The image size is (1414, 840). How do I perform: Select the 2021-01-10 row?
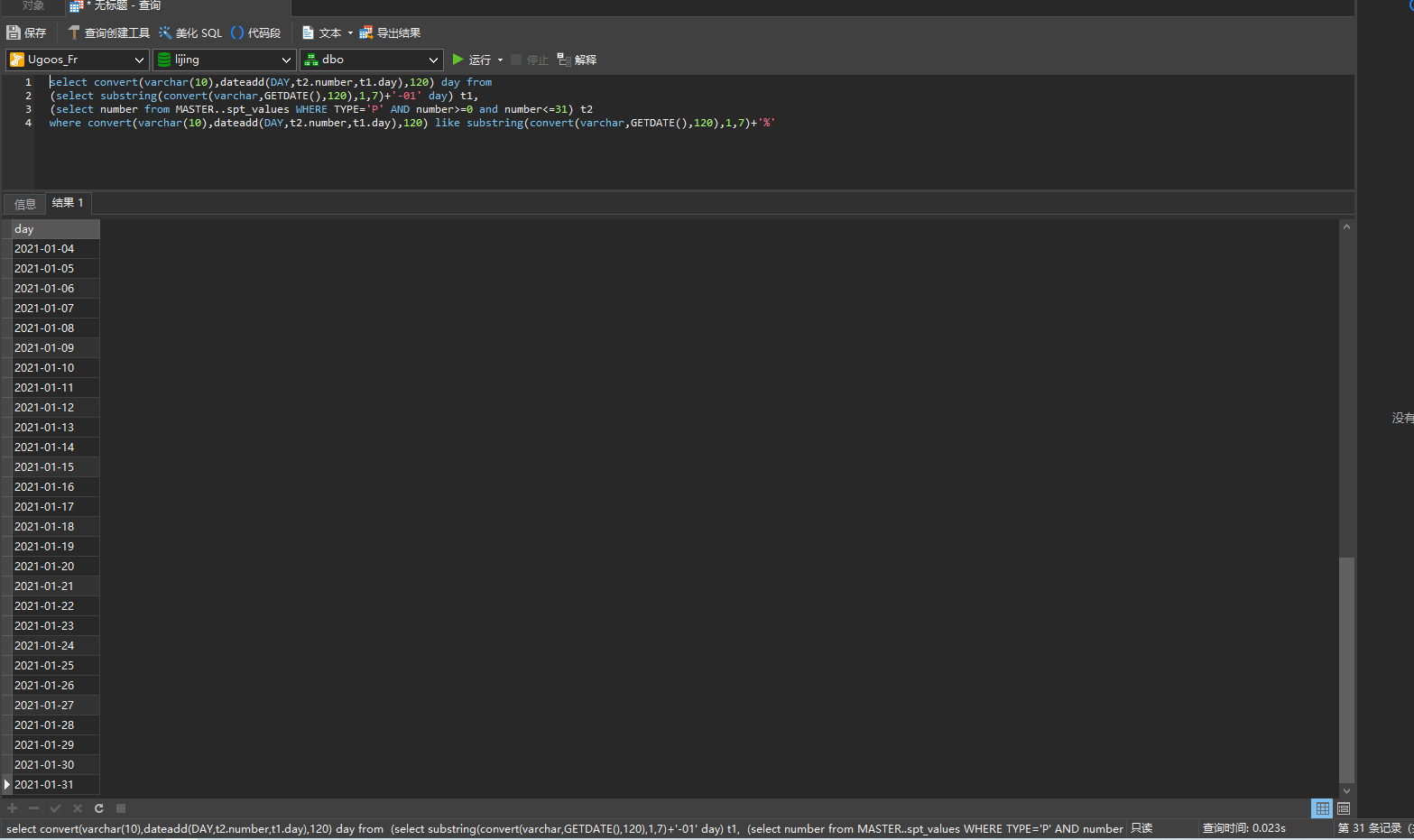pos(56,368)
